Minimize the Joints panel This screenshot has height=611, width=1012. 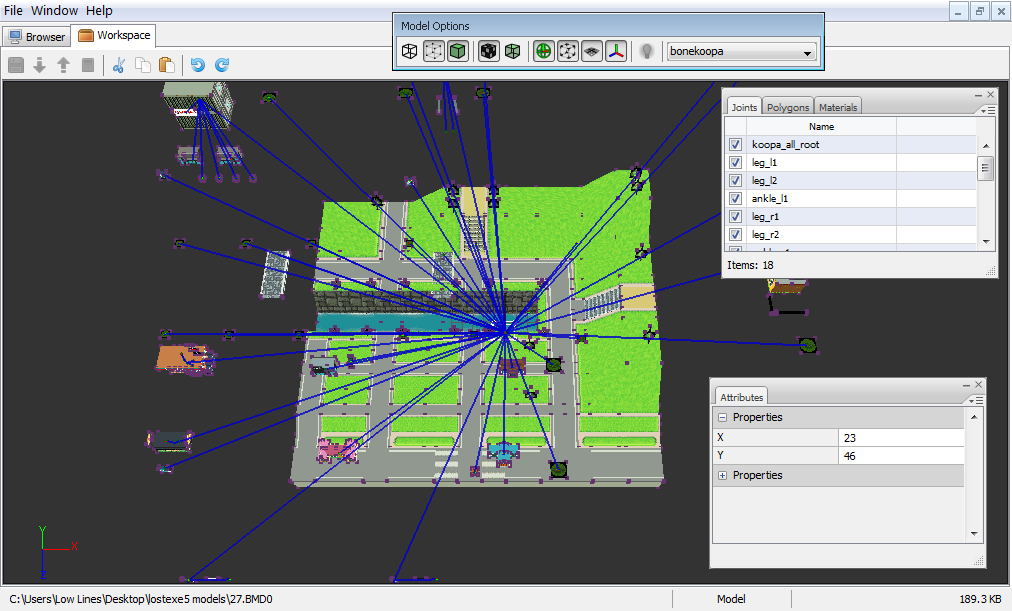978,95
